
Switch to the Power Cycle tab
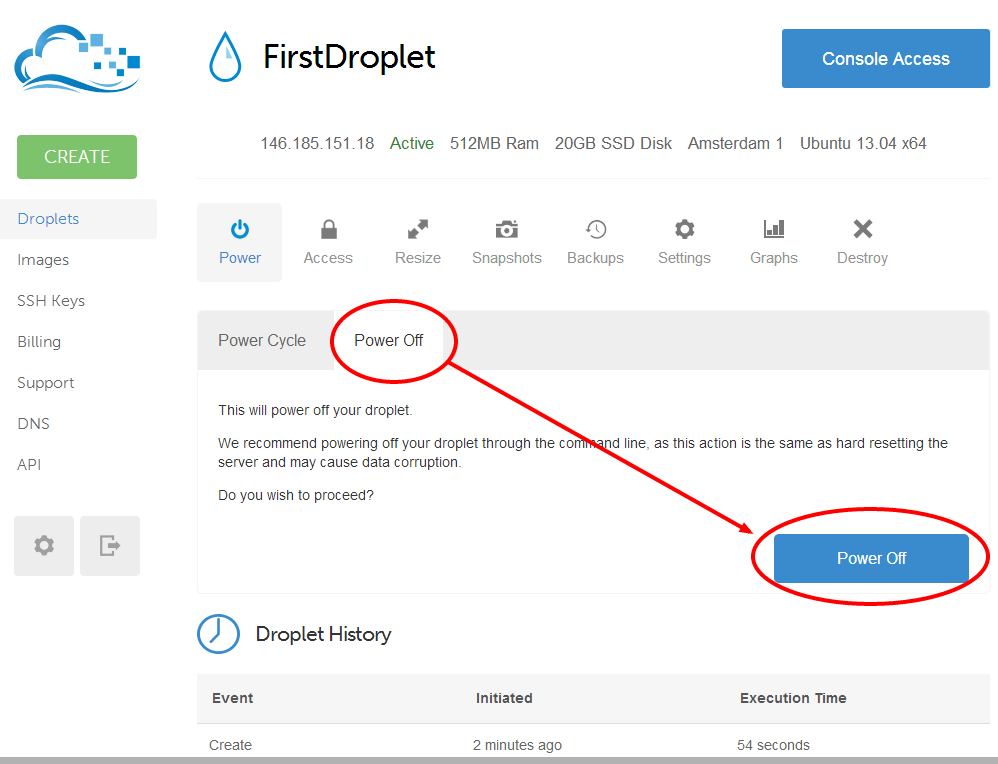[x=262, y=341]
